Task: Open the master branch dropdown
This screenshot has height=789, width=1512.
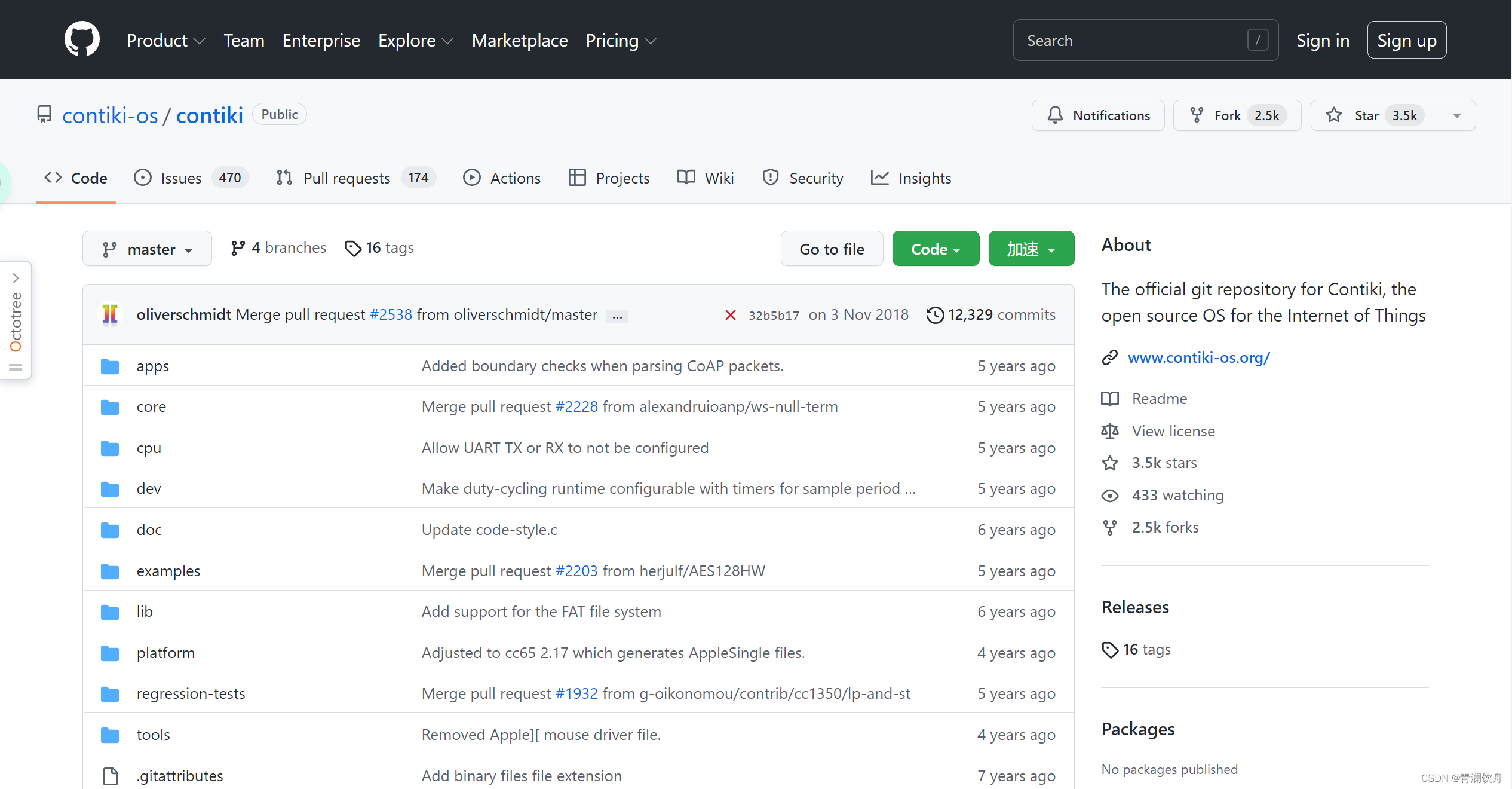Action: (x=147, y=249)
